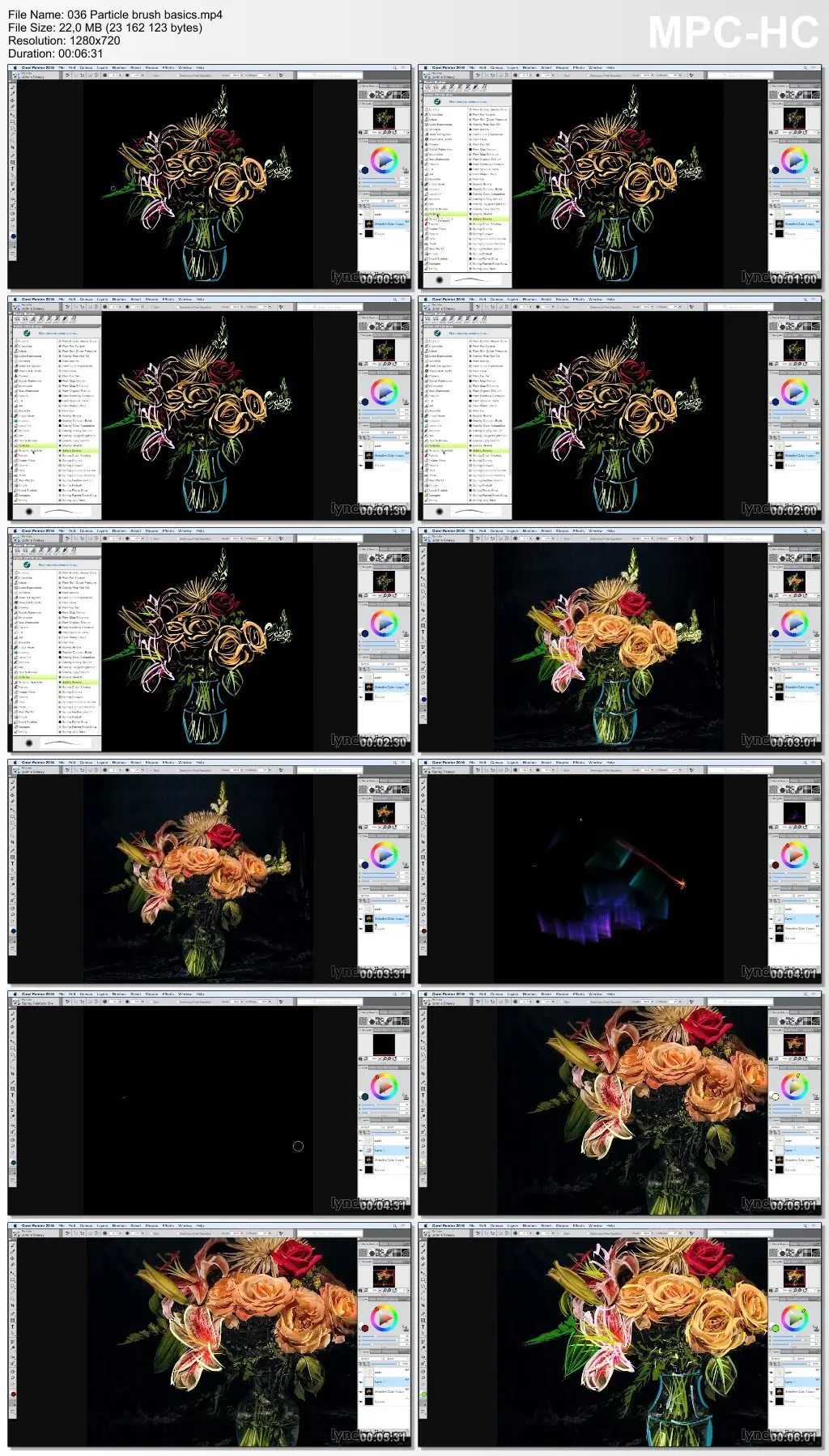Click the green brush library icon in the 00:01:30 frame
Screen dimensions: 829x1456
click(27, 333)
